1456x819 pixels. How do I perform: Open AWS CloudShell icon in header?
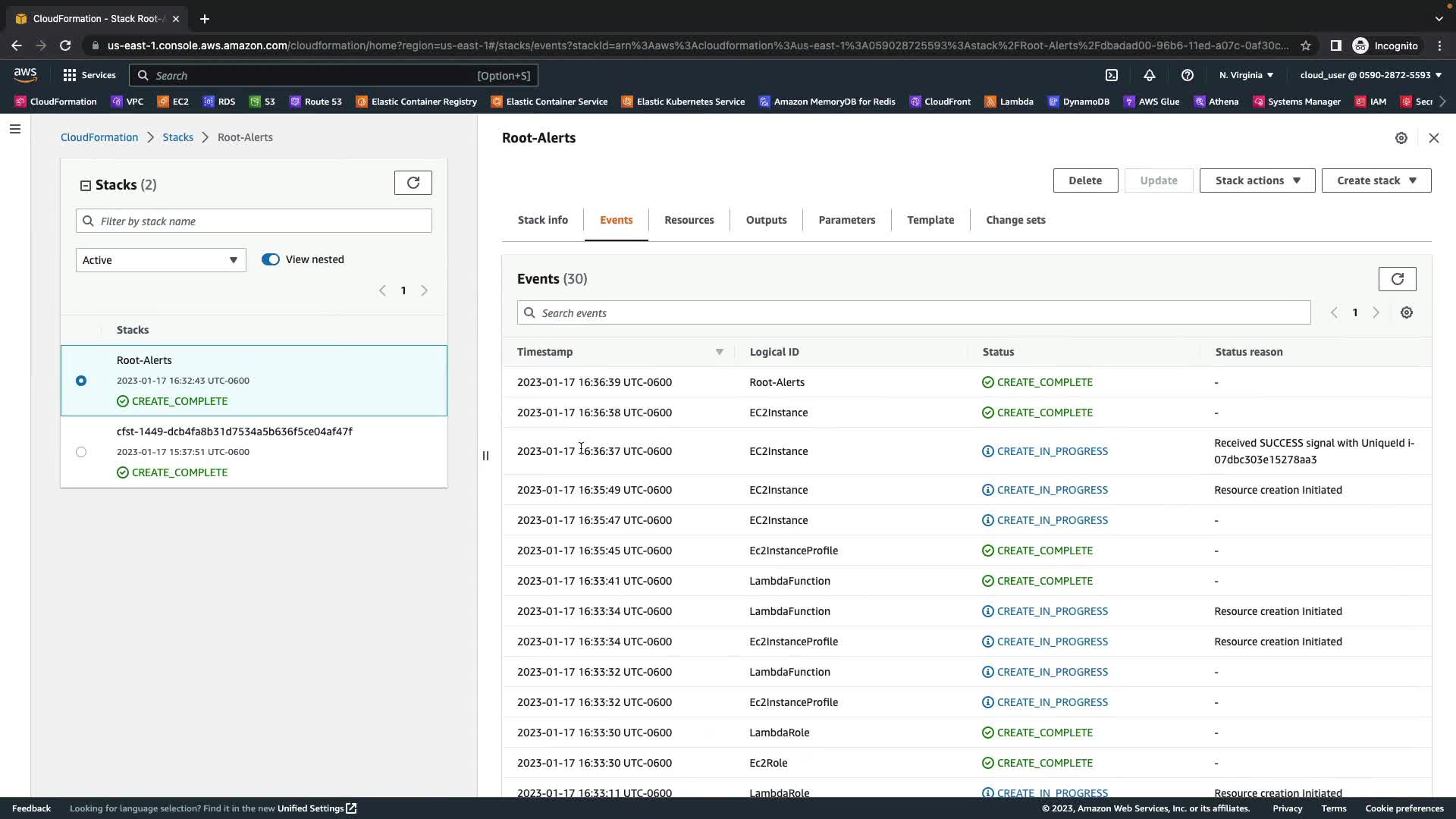pyautogui.click(x=1112, y=75)
